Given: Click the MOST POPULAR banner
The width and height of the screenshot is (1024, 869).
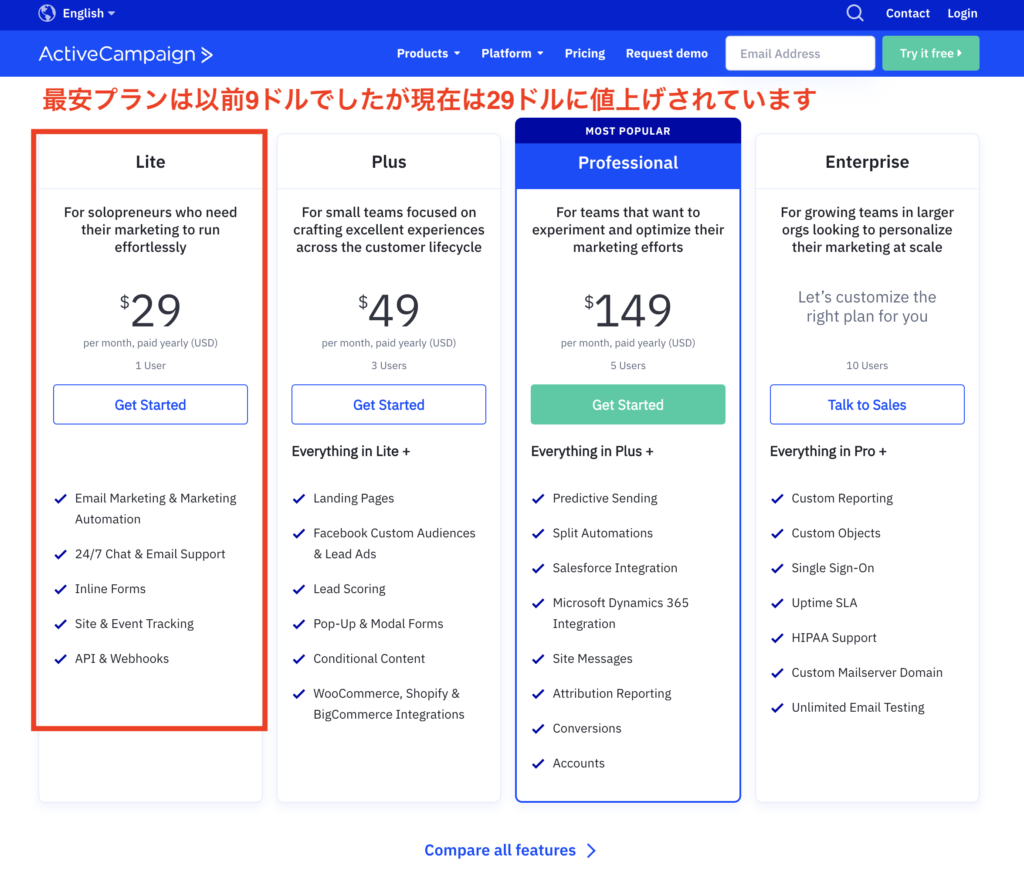Looking at the screenshot, I should coord(628,131).
